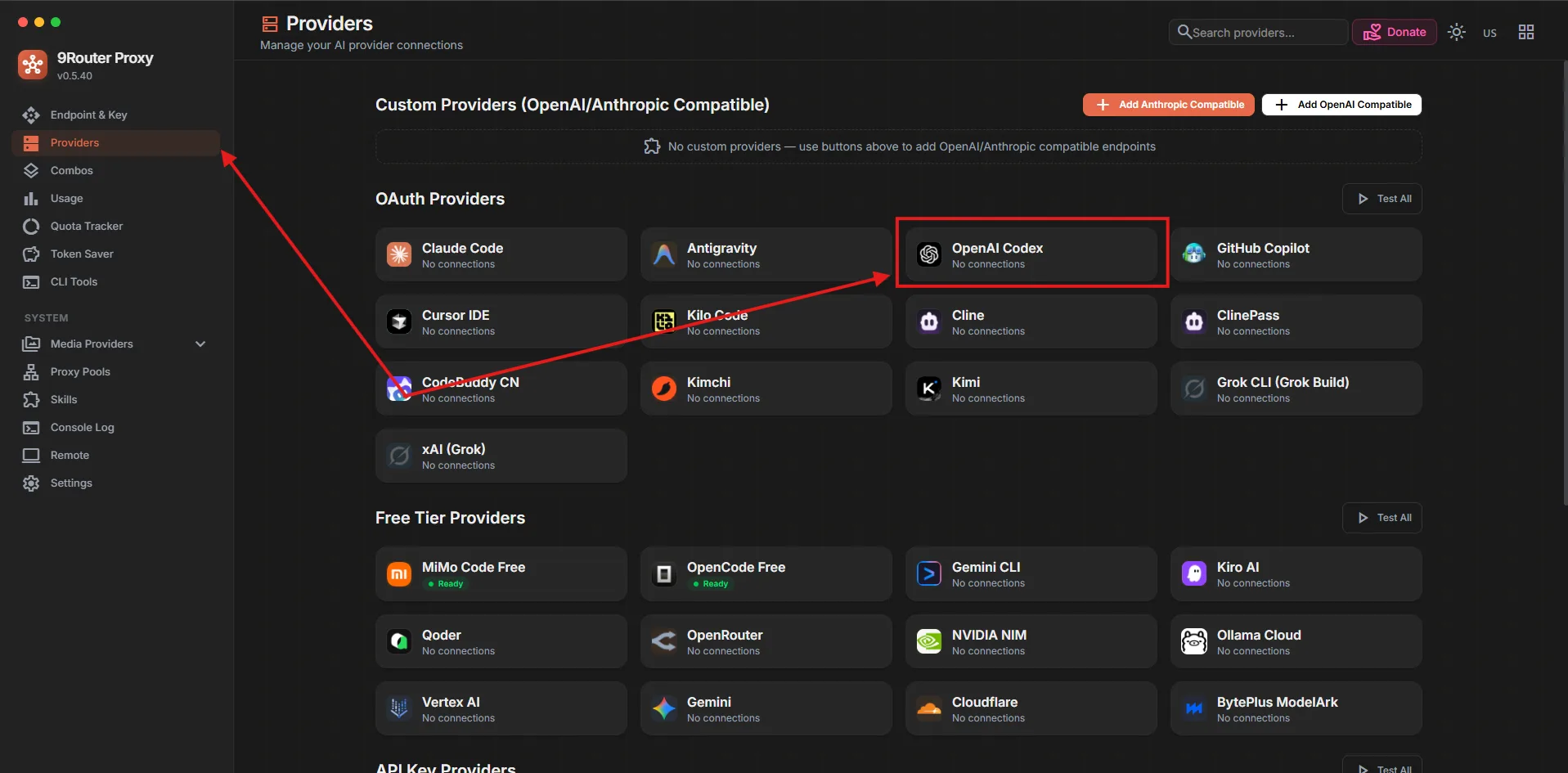Click the NVIDIA NIM provider name

tap(989, 635)
